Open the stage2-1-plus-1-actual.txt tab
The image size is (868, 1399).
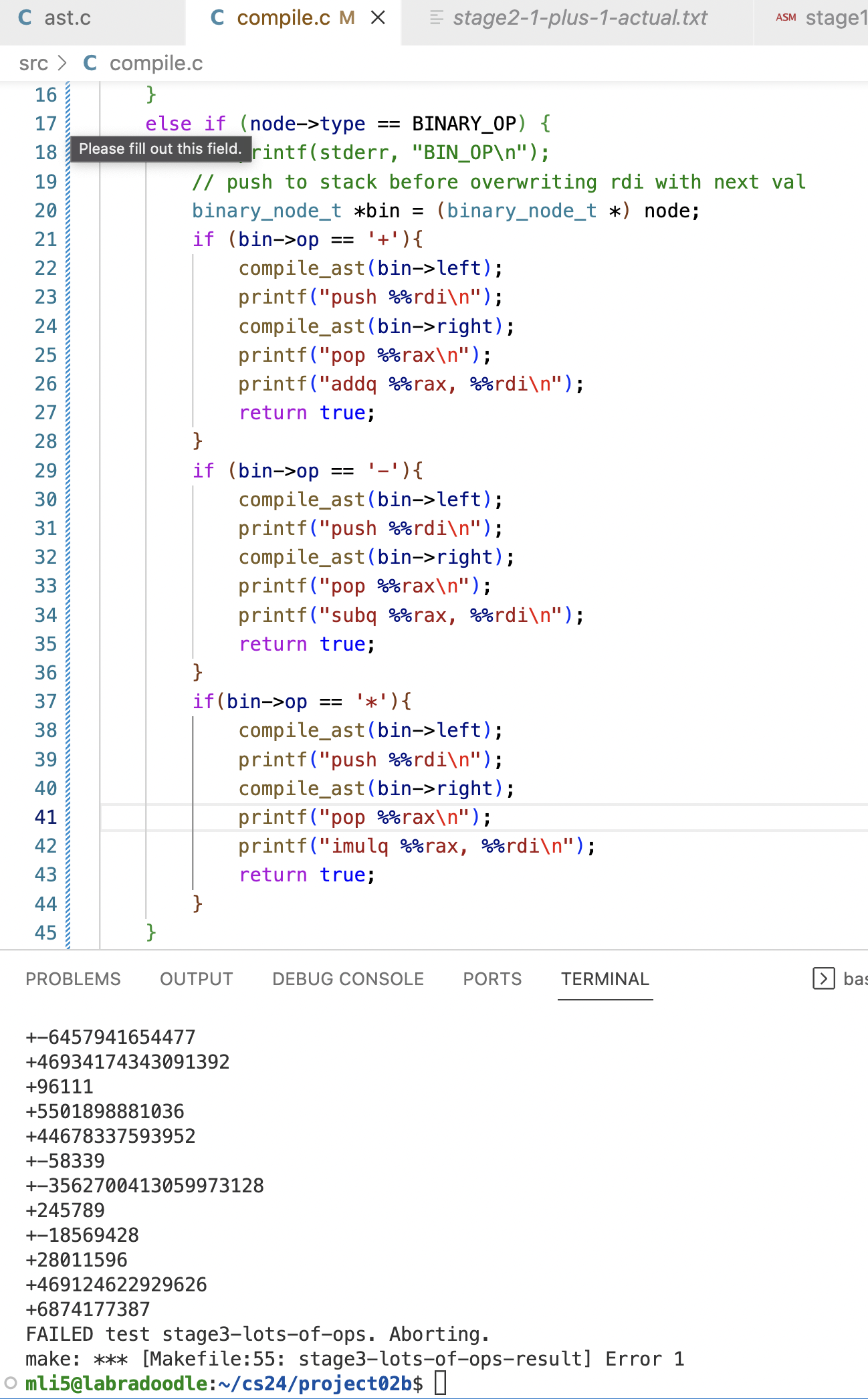click(x=579, y=18)
